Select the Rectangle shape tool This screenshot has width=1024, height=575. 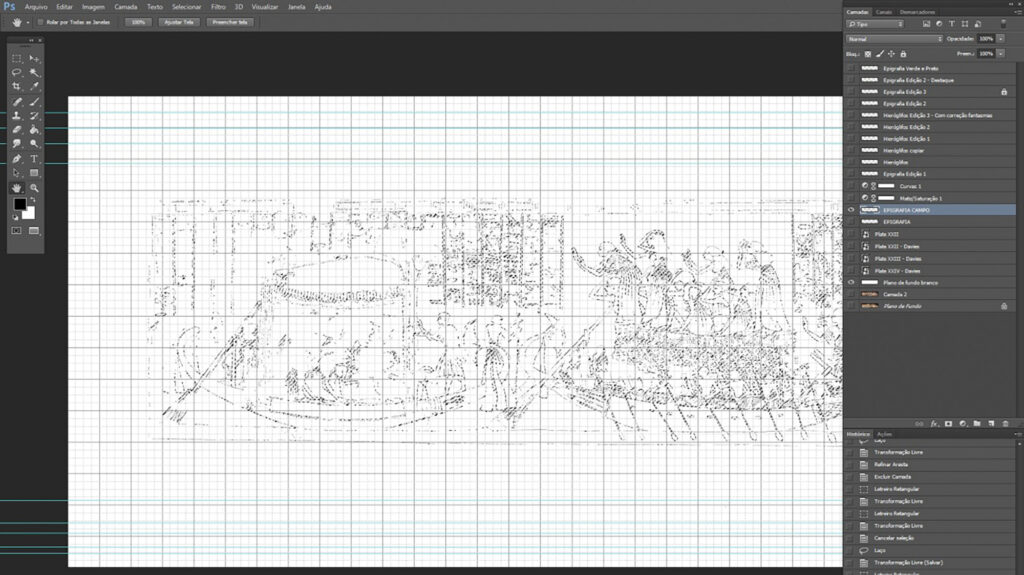tap(34, 173)
